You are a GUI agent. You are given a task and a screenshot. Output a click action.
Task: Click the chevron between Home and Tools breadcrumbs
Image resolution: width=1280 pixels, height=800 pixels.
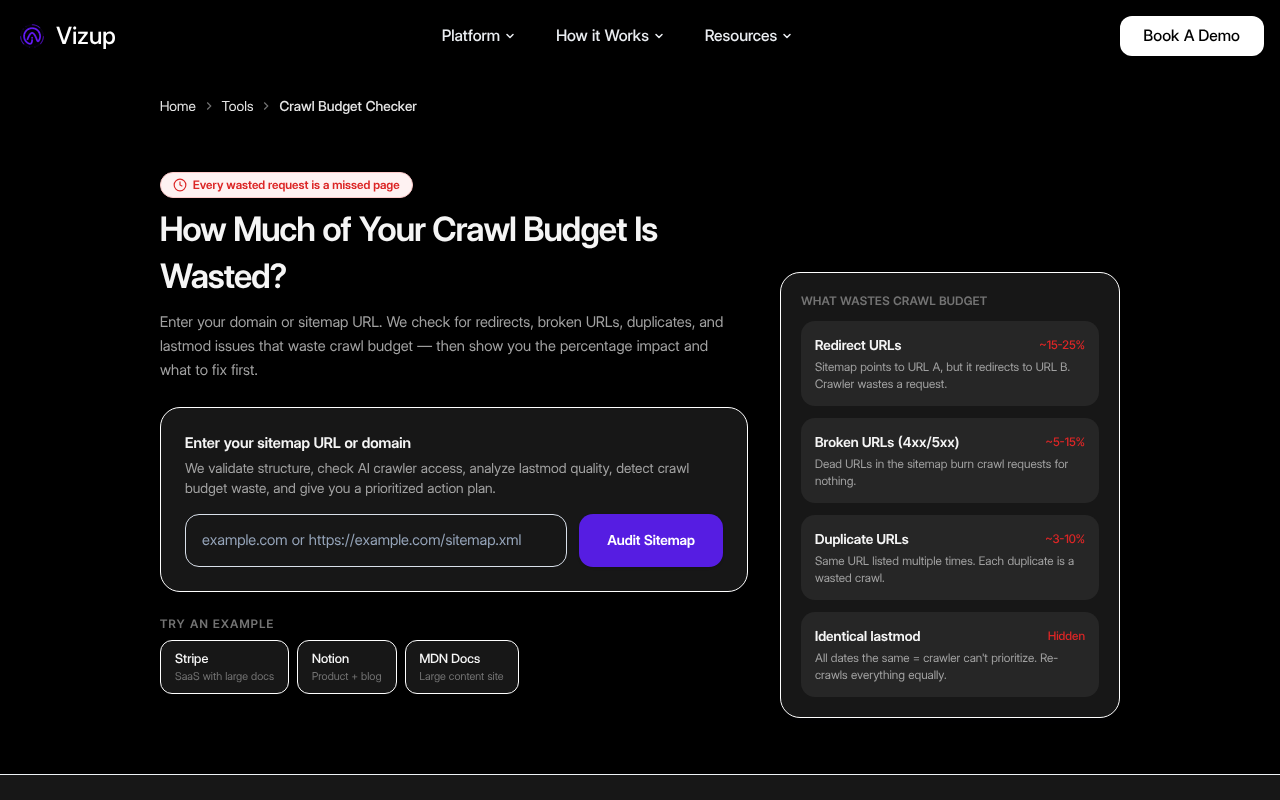[x=208, y=106]
